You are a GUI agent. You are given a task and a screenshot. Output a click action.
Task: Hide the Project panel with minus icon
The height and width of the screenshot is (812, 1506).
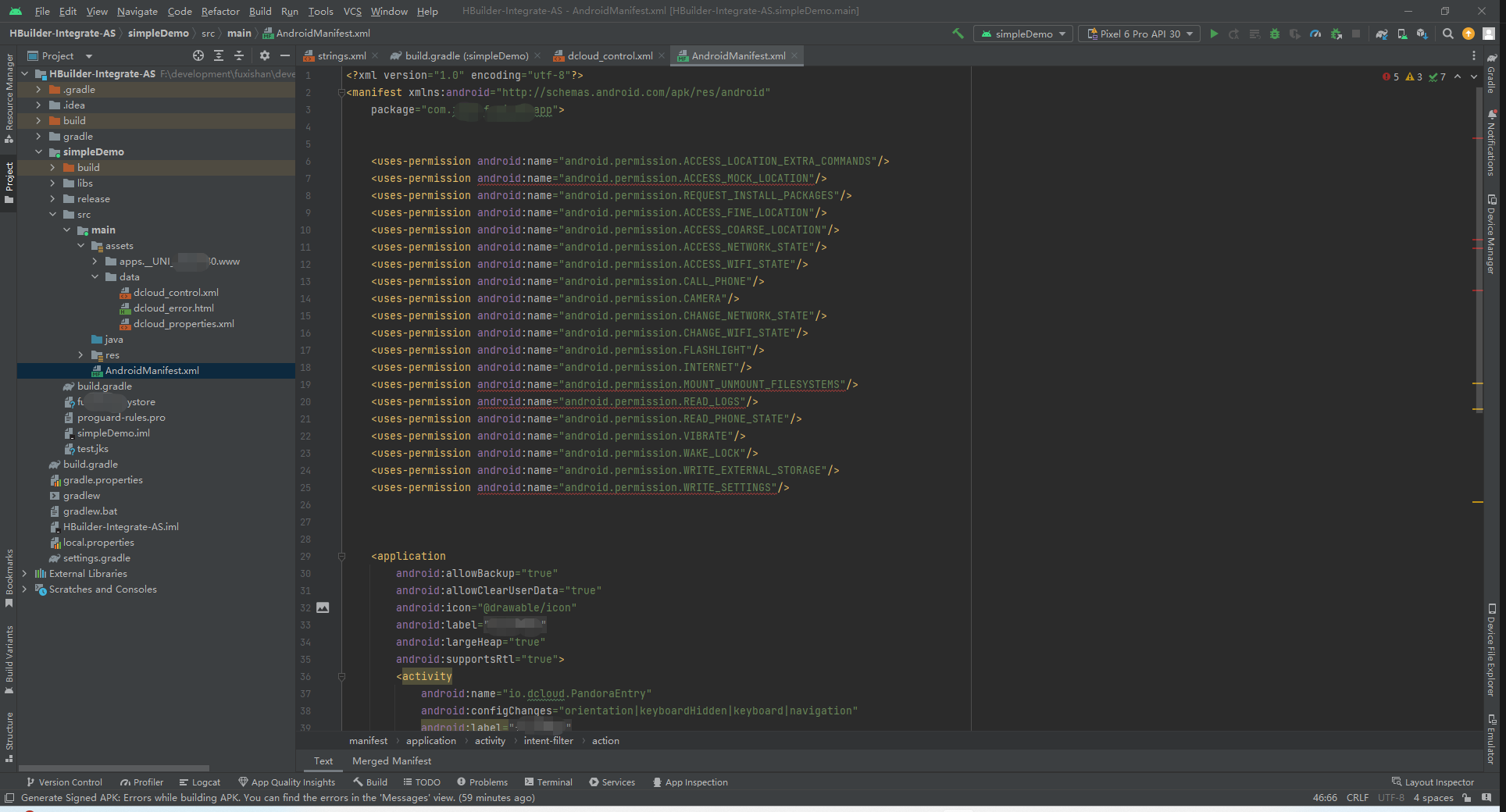tap(285, 55)
